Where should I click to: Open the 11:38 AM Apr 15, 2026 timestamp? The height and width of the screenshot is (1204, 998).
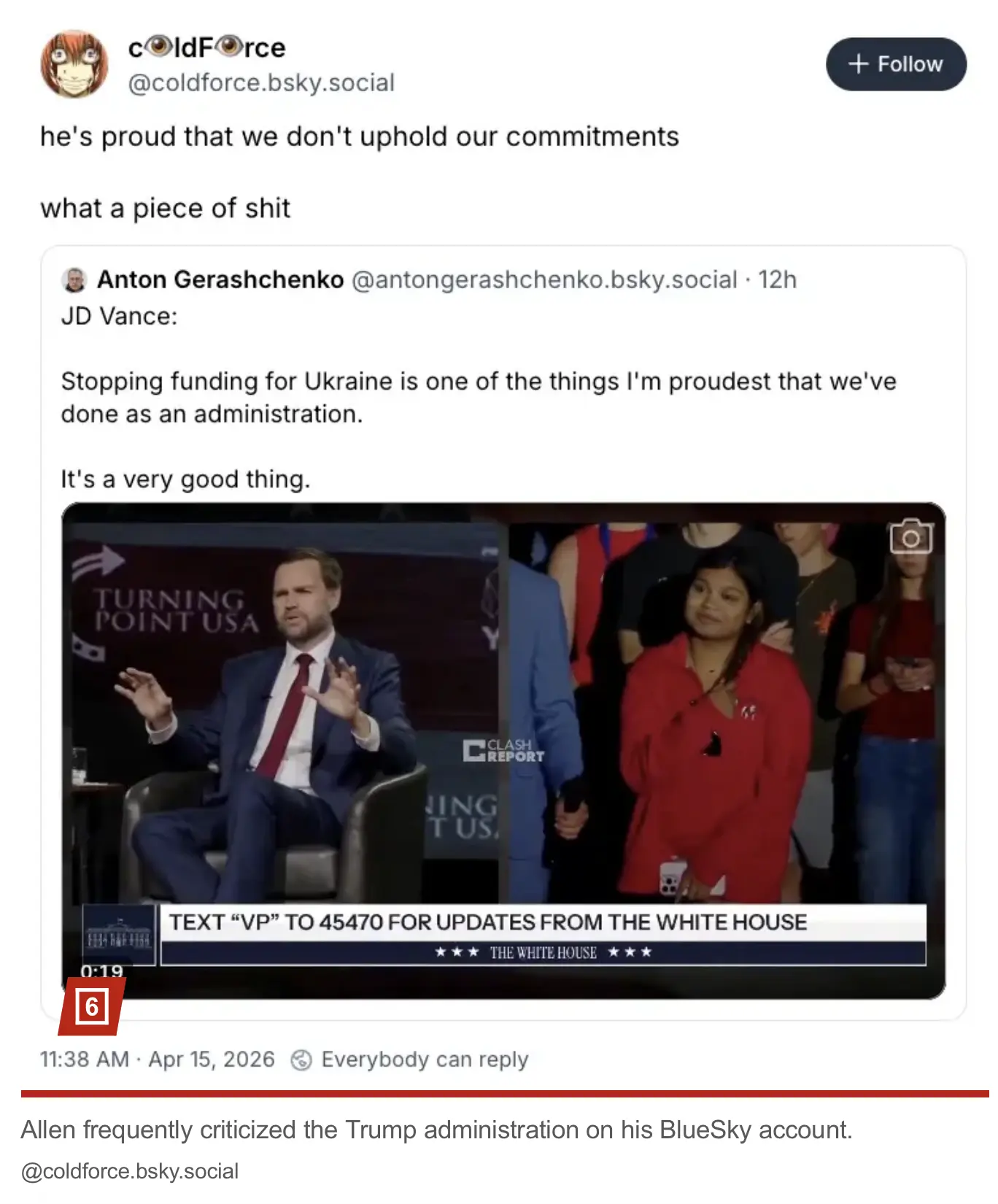click(x=157, y=1060)
